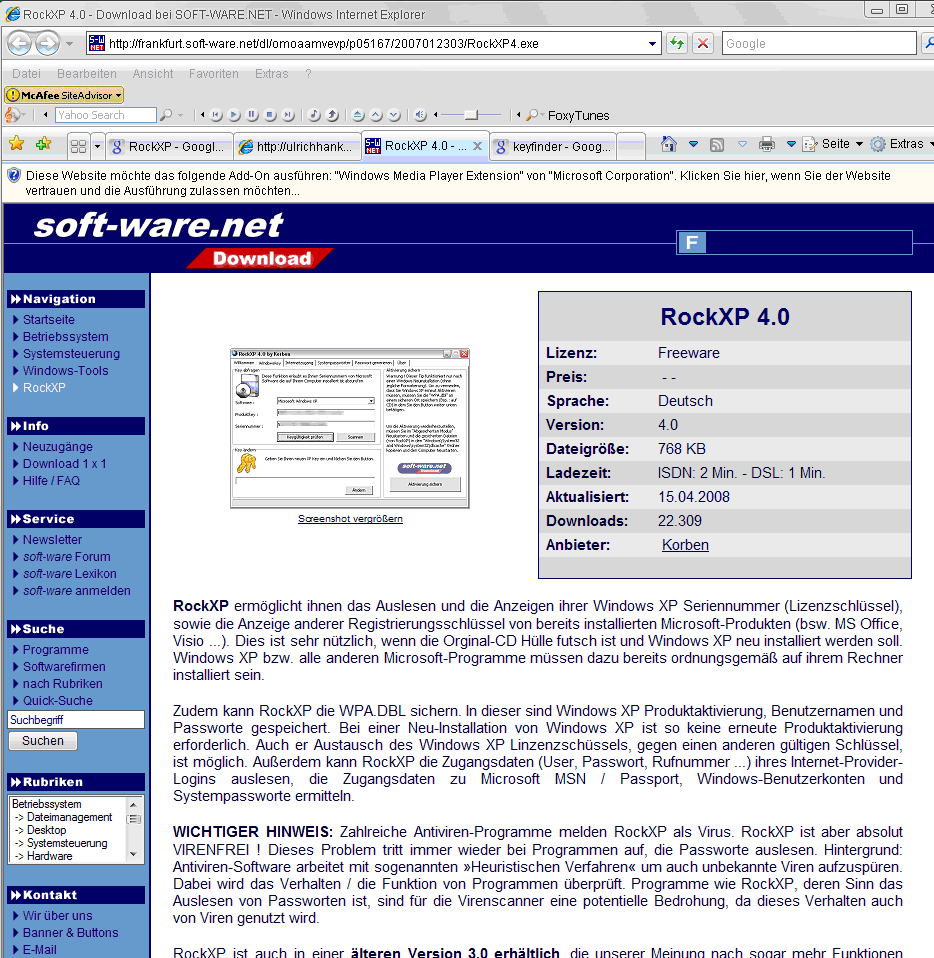Adjust the FoxyTunes volume slider
934x958 pixels.
coord(471,115)
